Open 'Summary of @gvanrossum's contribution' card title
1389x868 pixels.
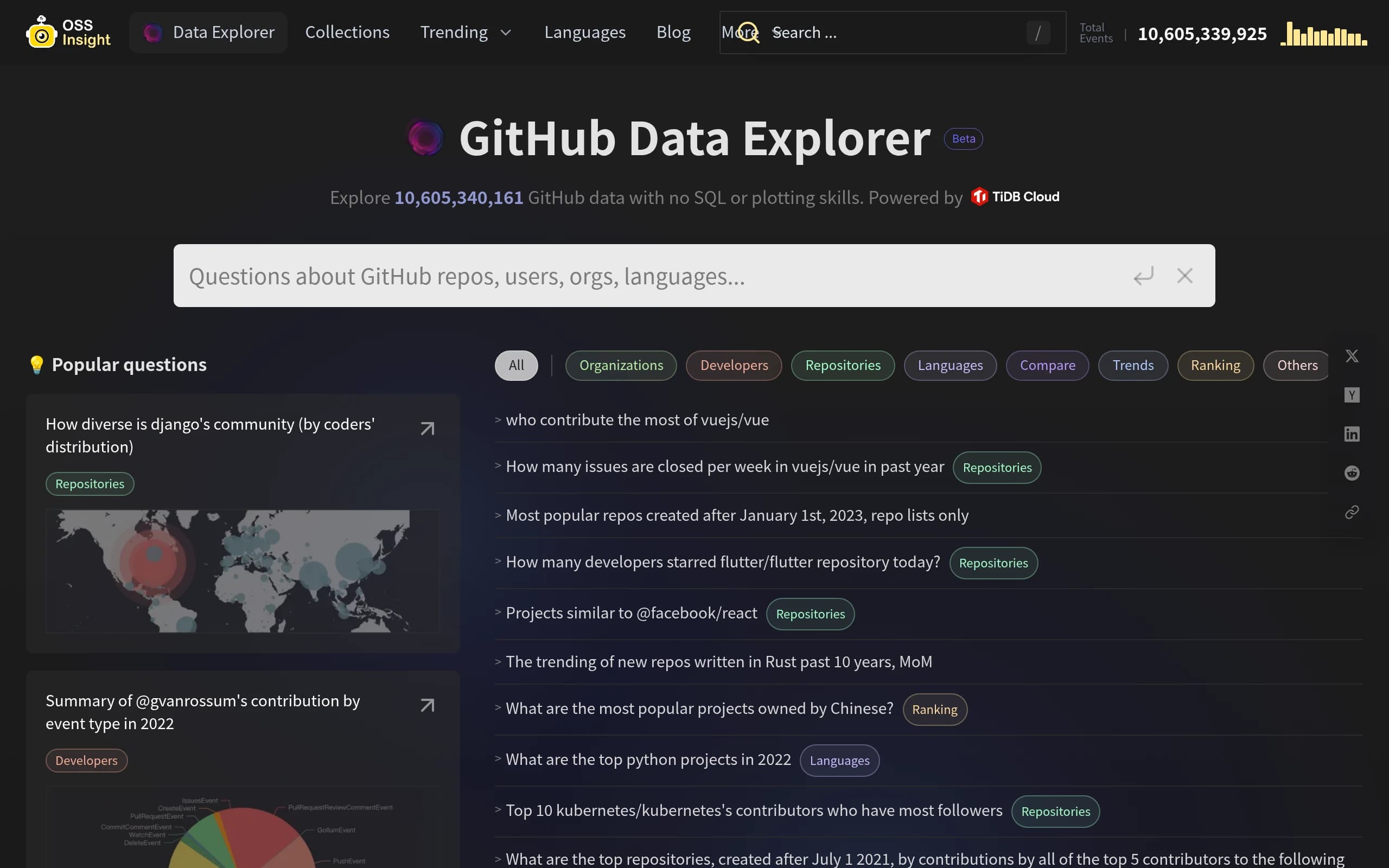202,712
